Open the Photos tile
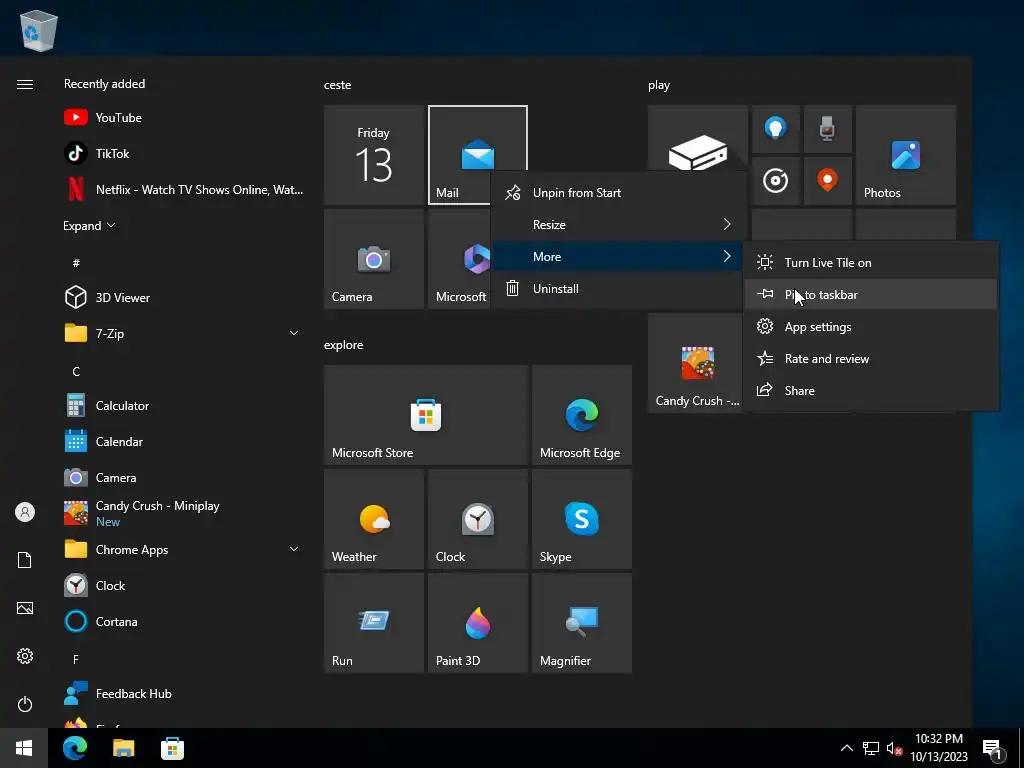Viewport: 1024px width, 768px height. tap(906, 155)
